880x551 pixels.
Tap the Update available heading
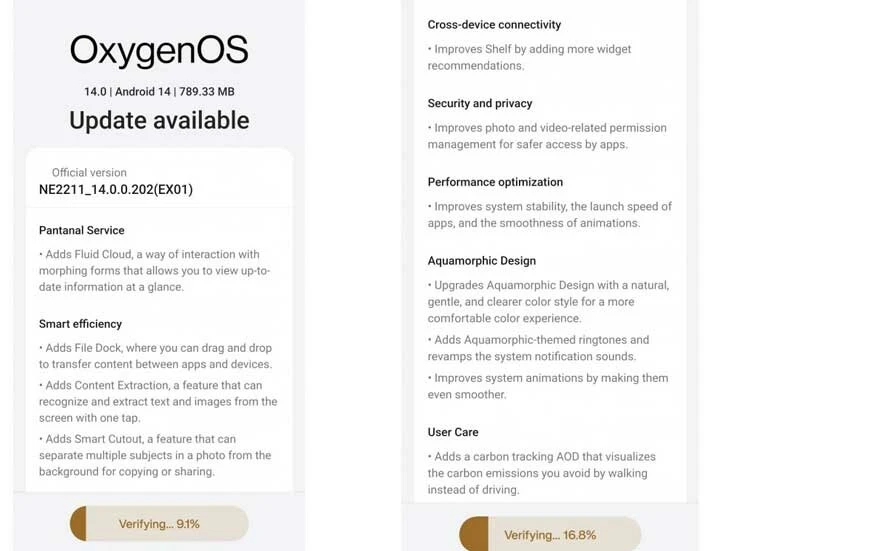pyautogui.click(x=159, y=121)
